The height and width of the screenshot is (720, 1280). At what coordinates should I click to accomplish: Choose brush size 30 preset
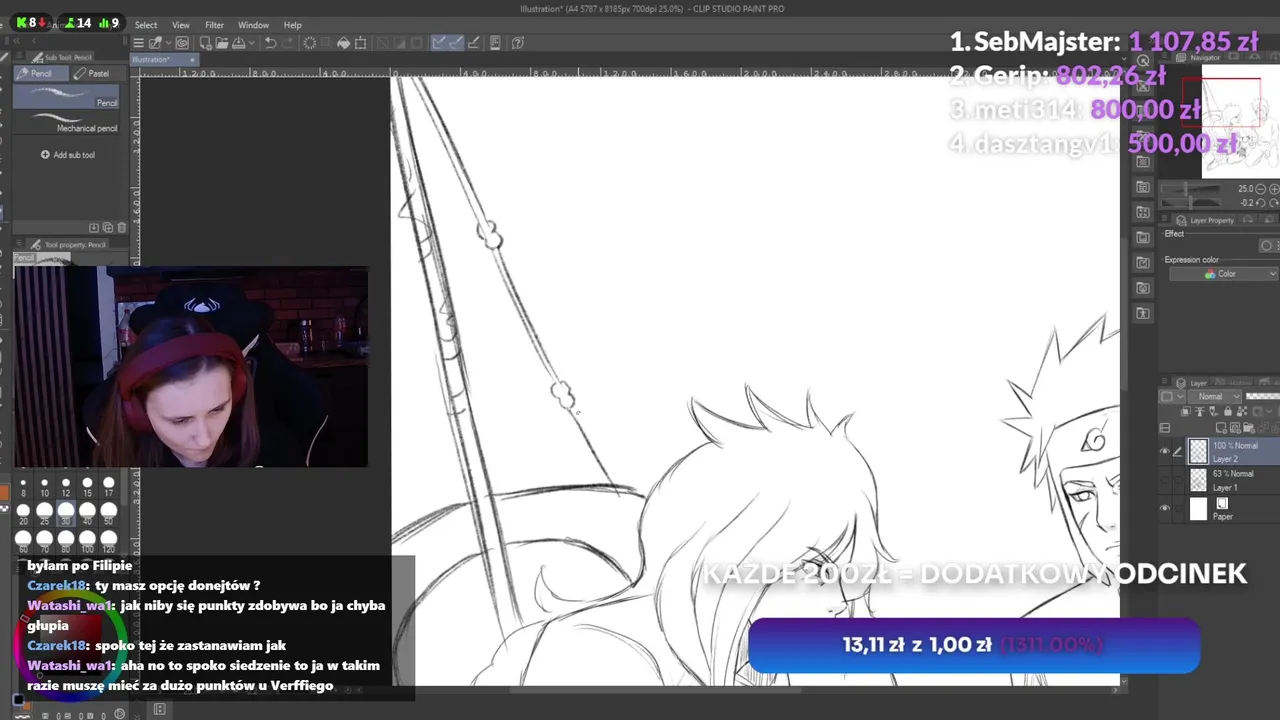(66, 514)
